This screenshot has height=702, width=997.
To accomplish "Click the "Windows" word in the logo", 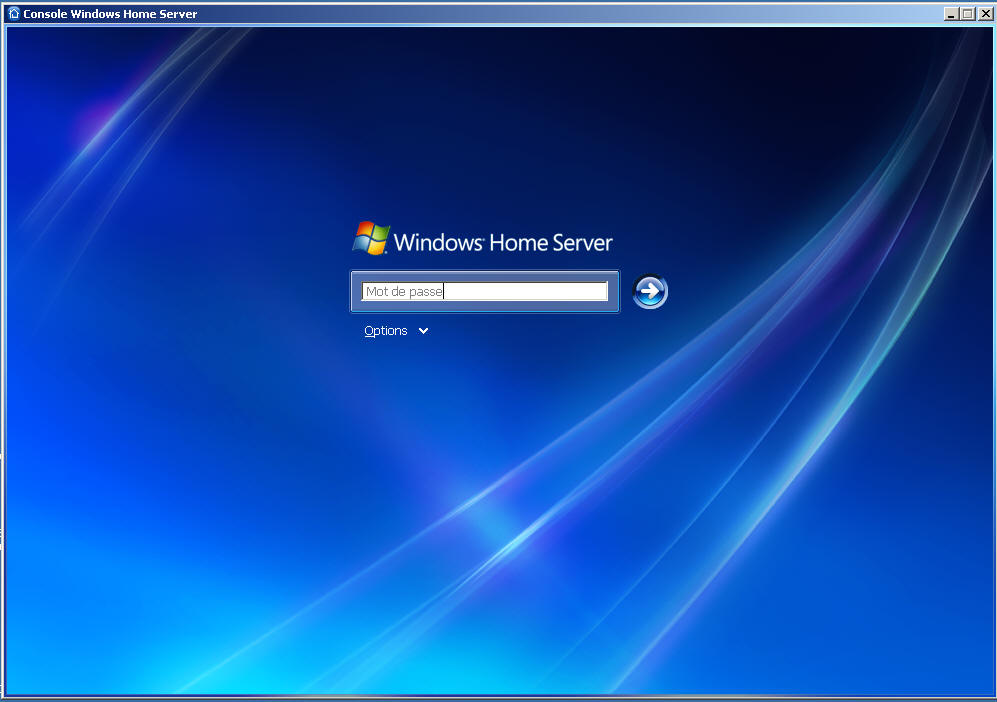I will [438, 242].
